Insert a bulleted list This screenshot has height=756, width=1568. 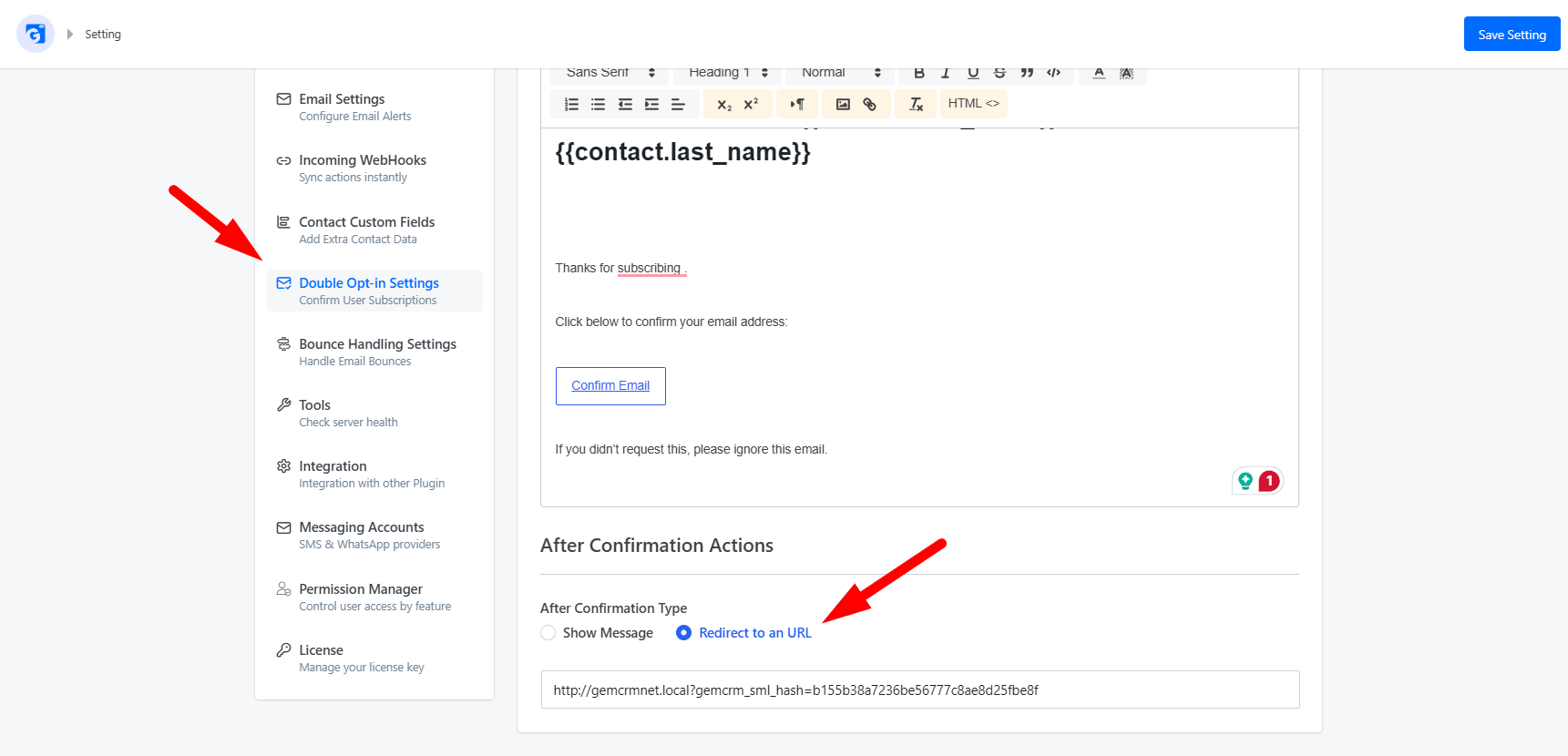click(598, 104)
